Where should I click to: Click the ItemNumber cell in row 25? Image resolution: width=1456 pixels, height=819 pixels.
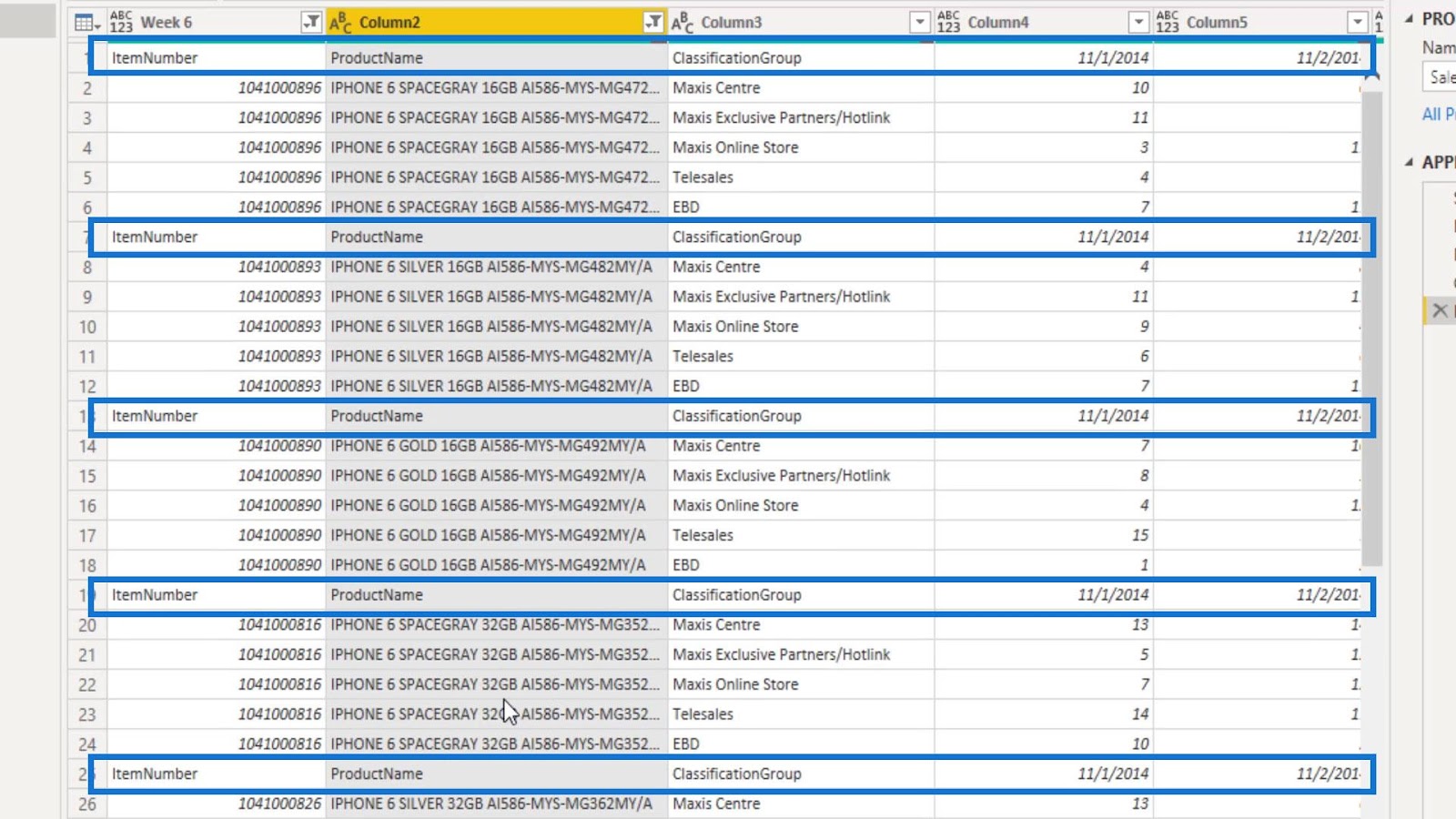coord(217,774)
